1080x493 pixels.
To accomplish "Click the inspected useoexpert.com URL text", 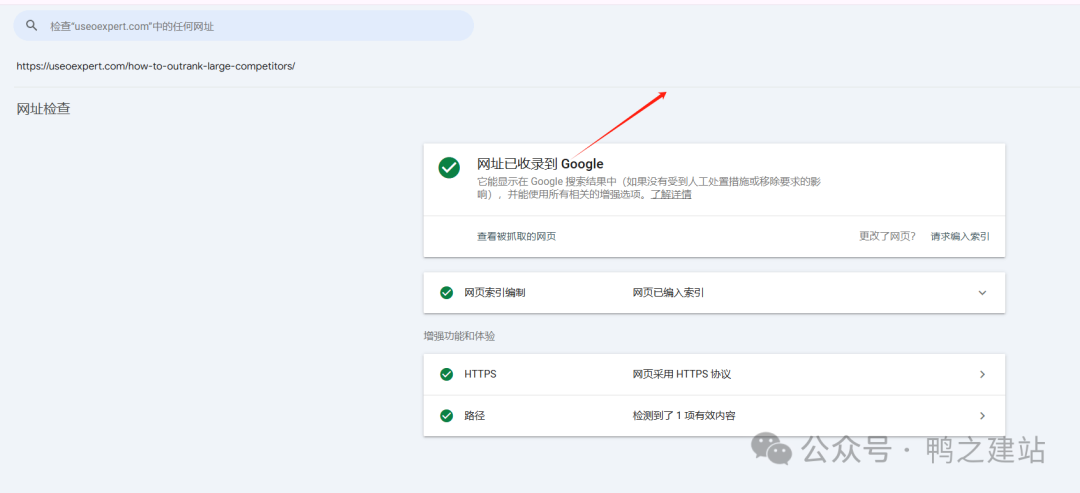I will (156, 67).
